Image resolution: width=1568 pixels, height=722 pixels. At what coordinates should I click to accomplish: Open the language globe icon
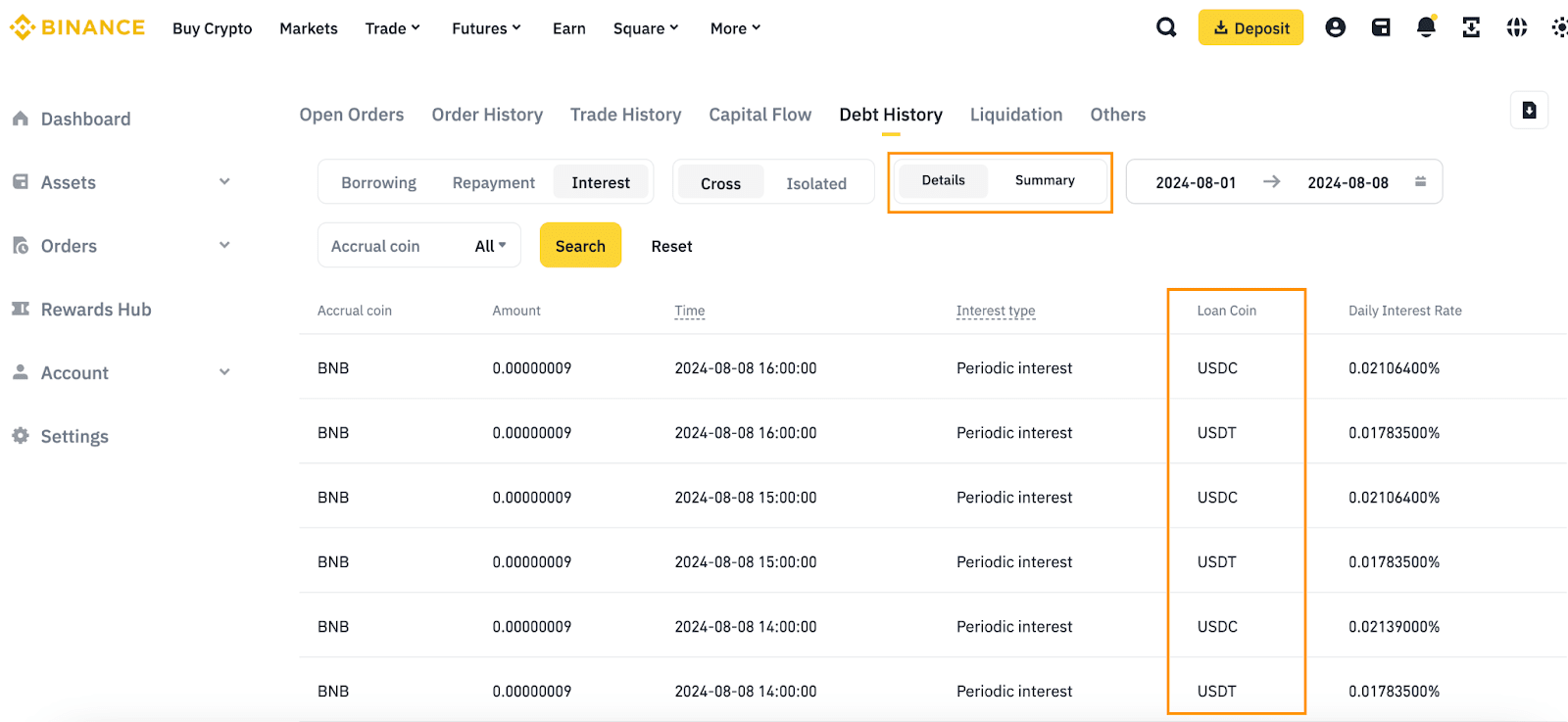(1517, 27)
